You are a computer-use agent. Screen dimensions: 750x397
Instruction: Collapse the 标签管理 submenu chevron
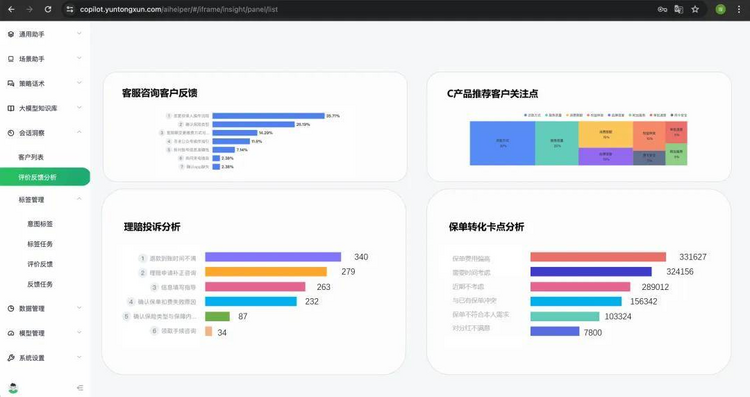(79, 199)
